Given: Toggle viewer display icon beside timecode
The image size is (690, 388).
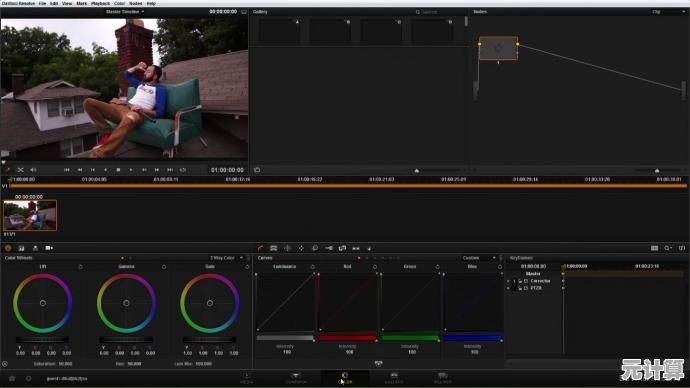Looking at the screenshot, I should click(244, 12).
